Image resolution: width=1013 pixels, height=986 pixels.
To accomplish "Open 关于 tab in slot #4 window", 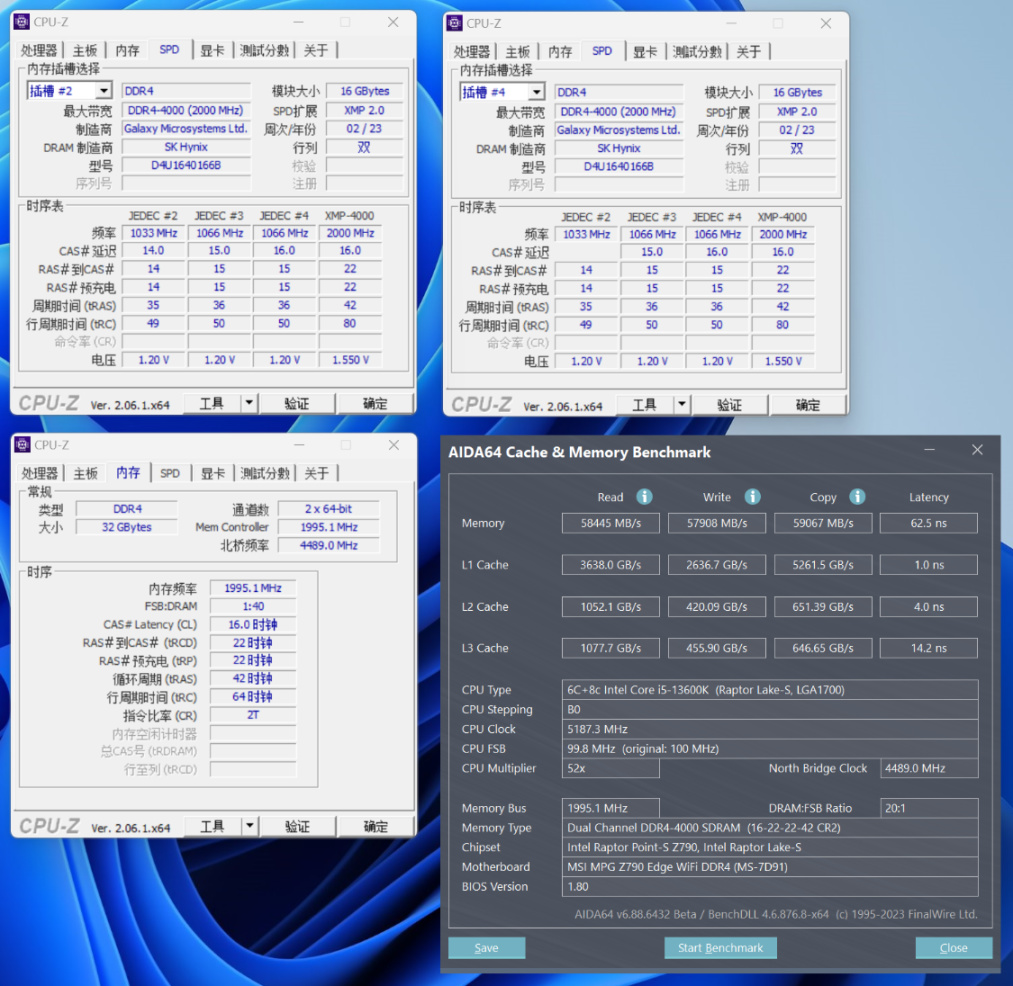I will coord(749,52).
